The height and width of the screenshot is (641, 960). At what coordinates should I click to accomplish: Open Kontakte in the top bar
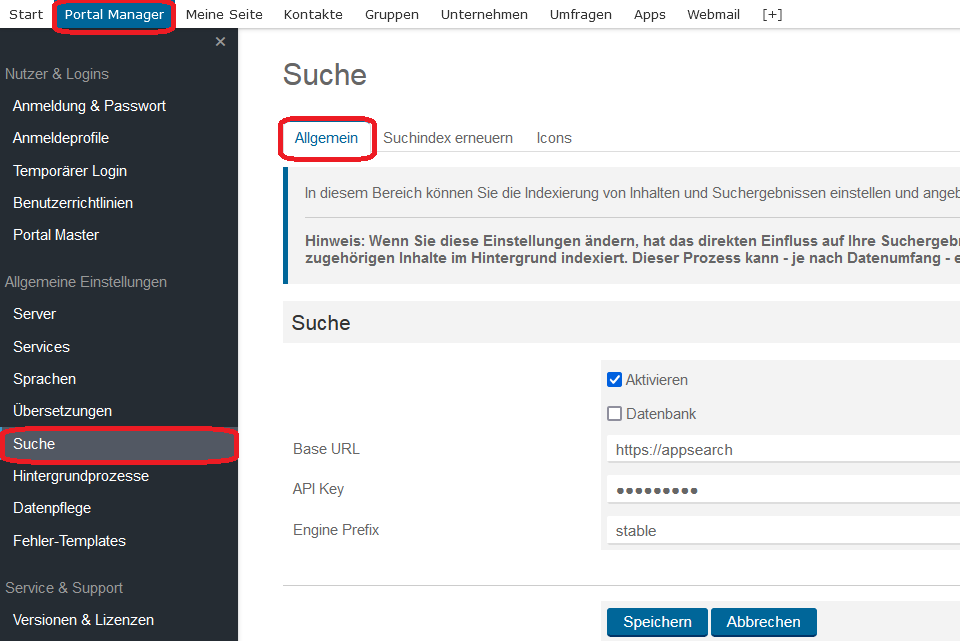coord(313,15)
